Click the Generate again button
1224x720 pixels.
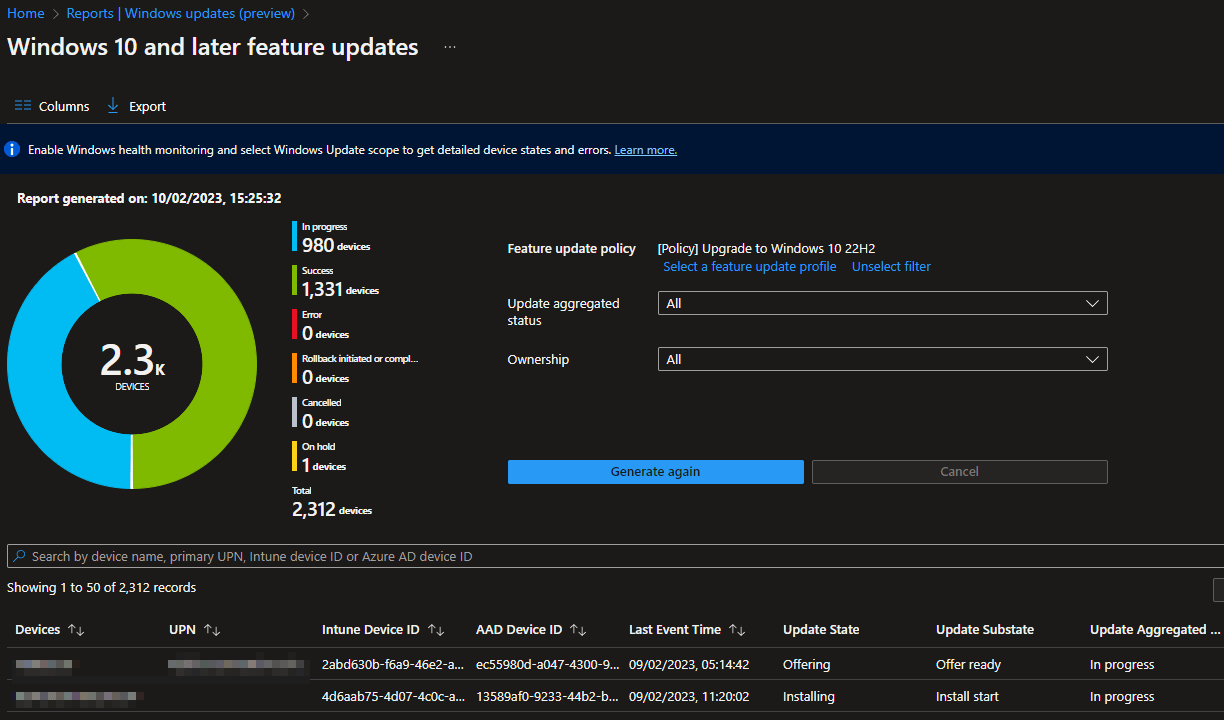[656, 472]
